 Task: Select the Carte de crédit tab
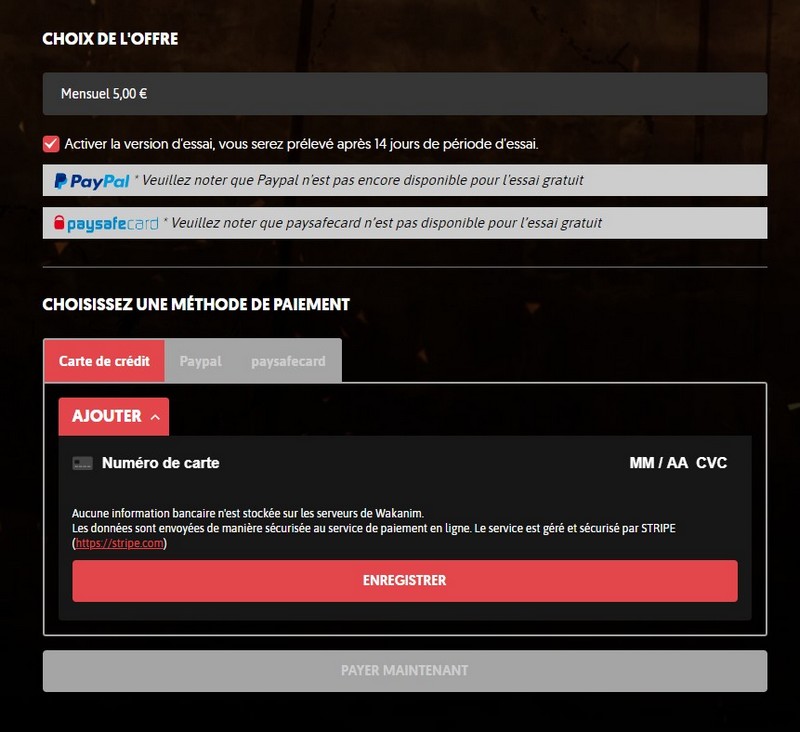click(104, 361)
